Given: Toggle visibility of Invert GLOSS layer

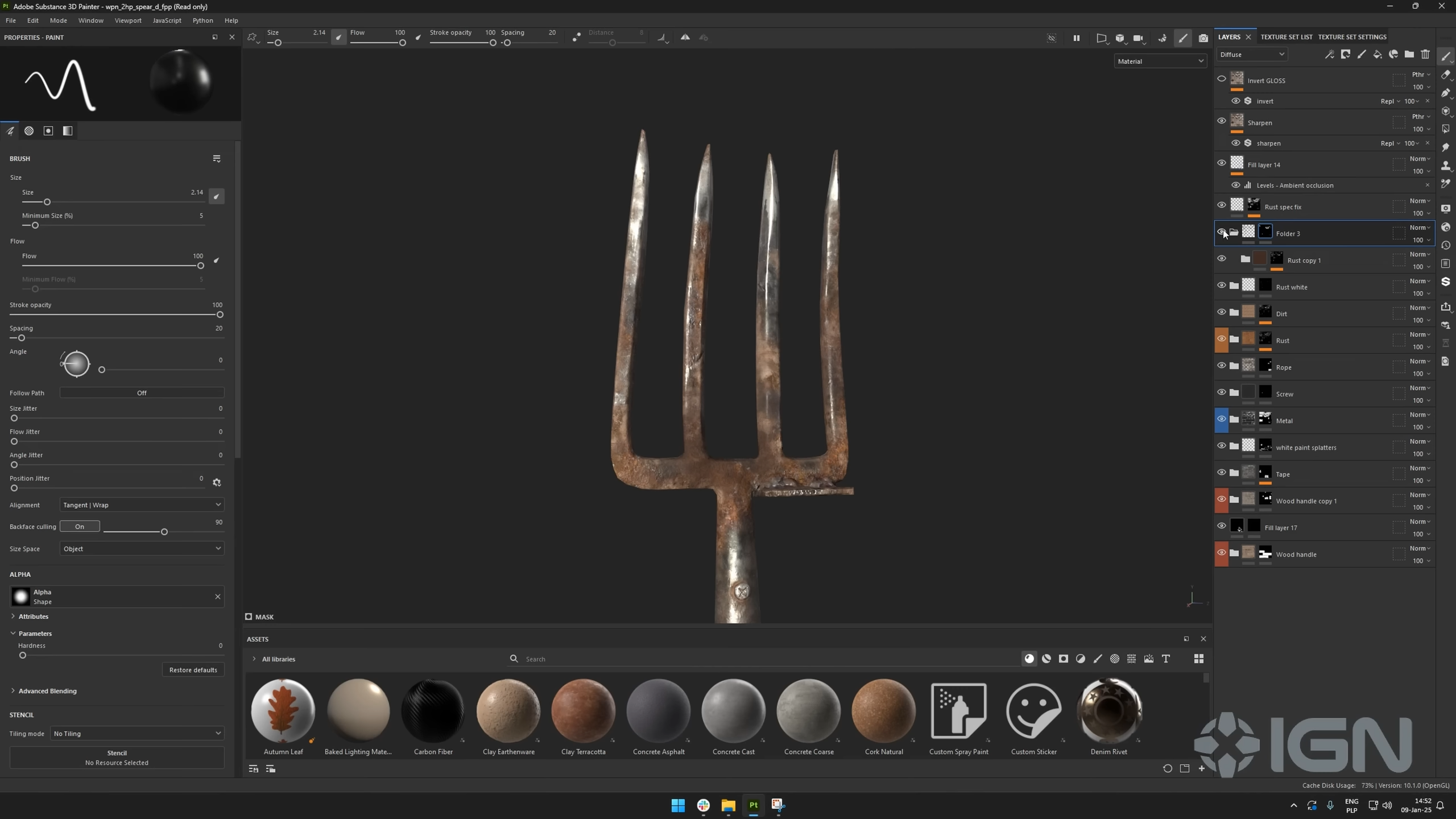Looking at the screenshot, I should point(1221,79).
